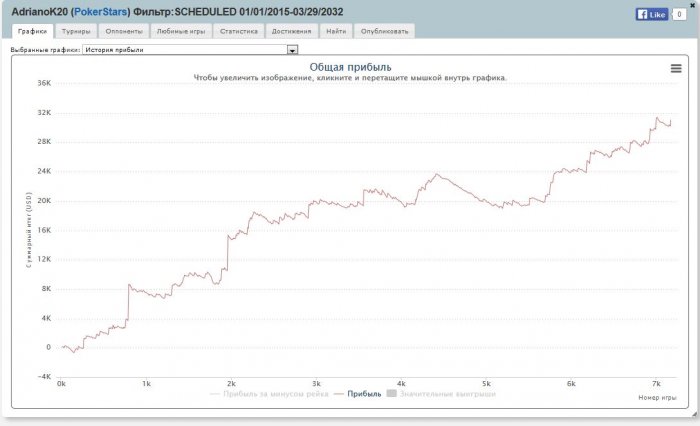Toggle the Прибыль legend series
The height and width of the screenshot is (426, 700).
pyautogui.click(x=358, y=394)
